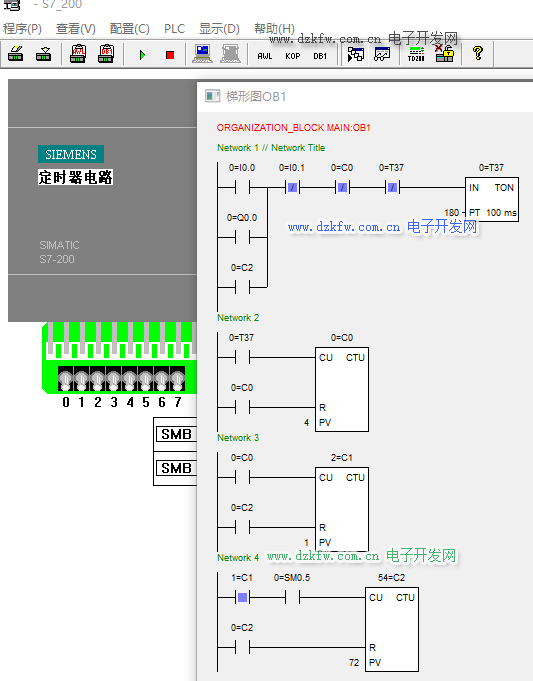Screen dimensions: 533x681
Task: Toggle input switch 7
Action: tap(177, 380)
